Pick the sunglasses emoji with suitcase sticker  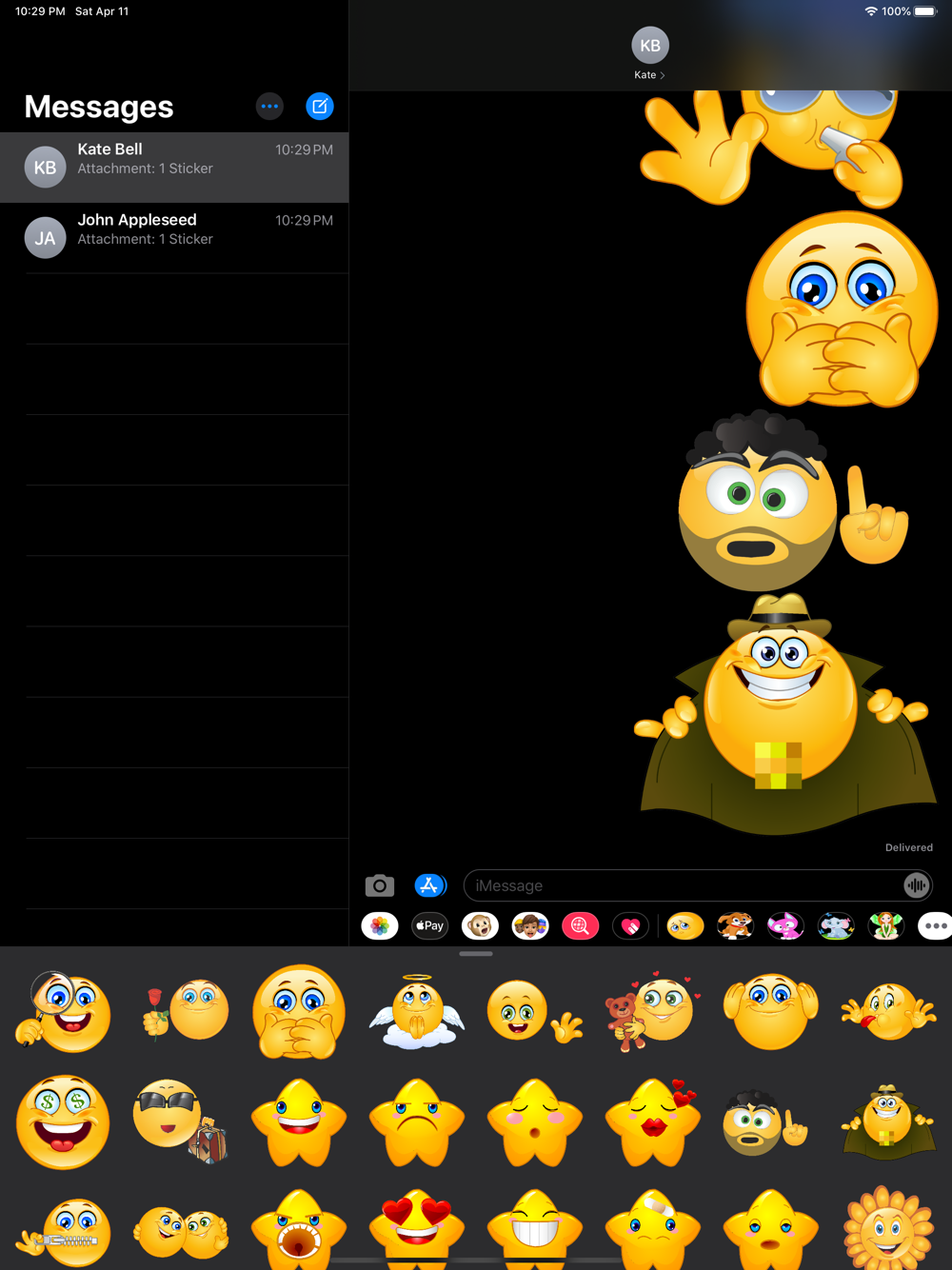click(x=181, y=1121)
